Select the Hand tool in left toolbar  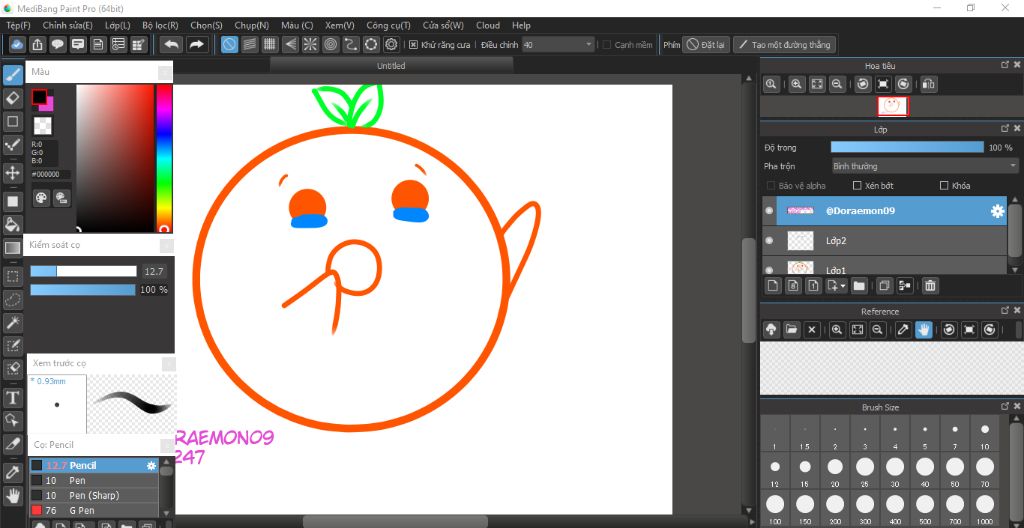(x=12, y=495)
